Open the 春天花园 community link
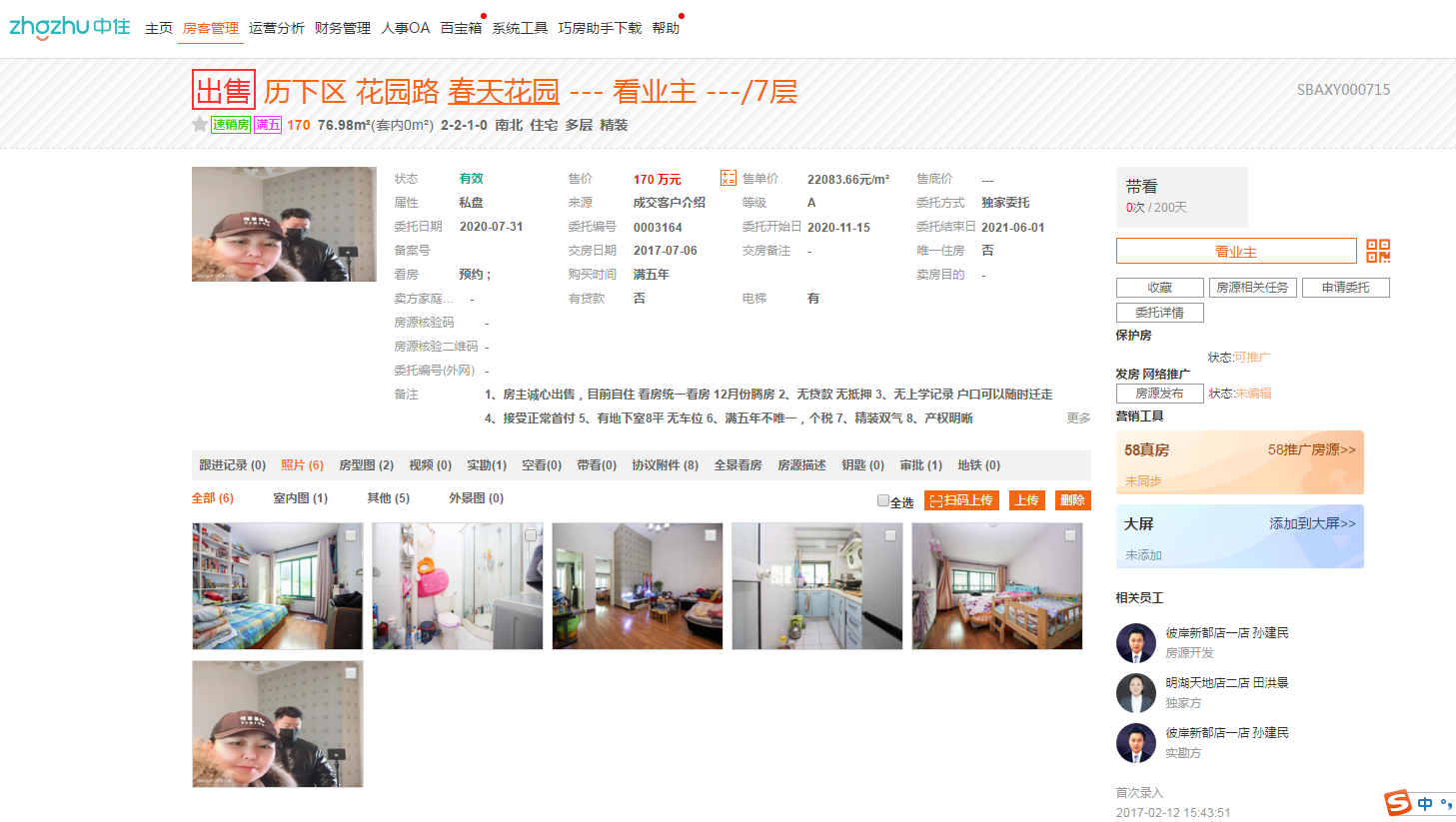 pos(504,92)
